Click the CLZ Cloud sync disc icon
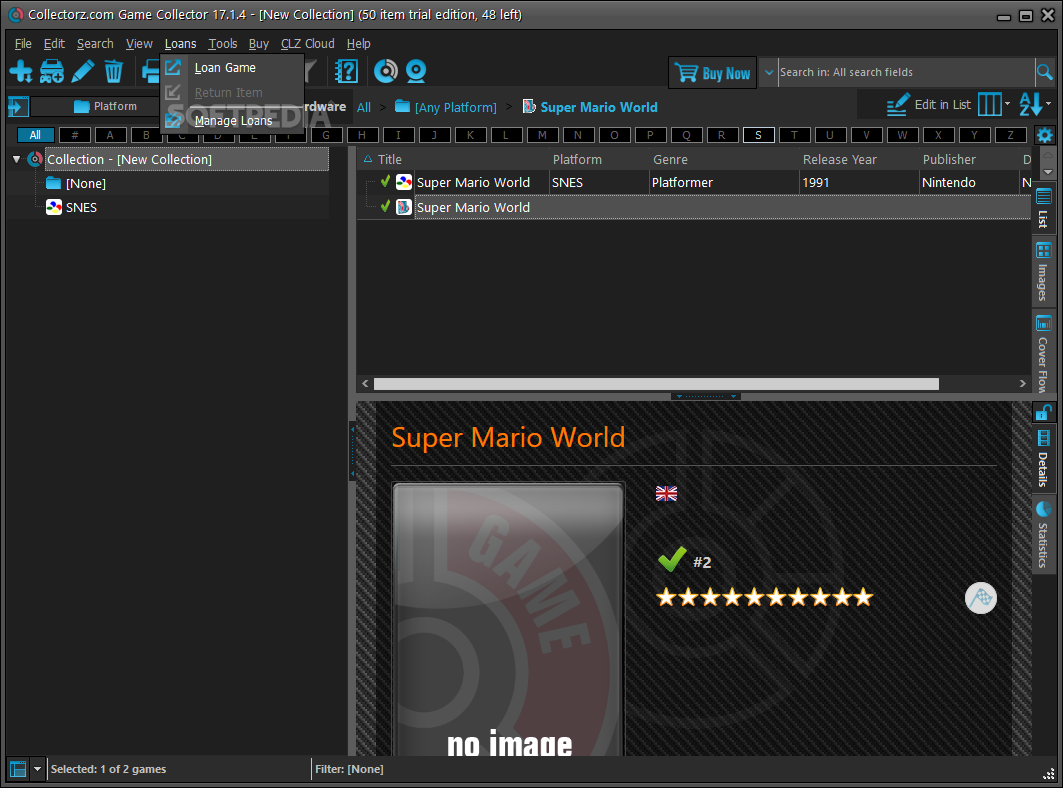The width and height of the screenshot is (1063, 788). (386, 71)
